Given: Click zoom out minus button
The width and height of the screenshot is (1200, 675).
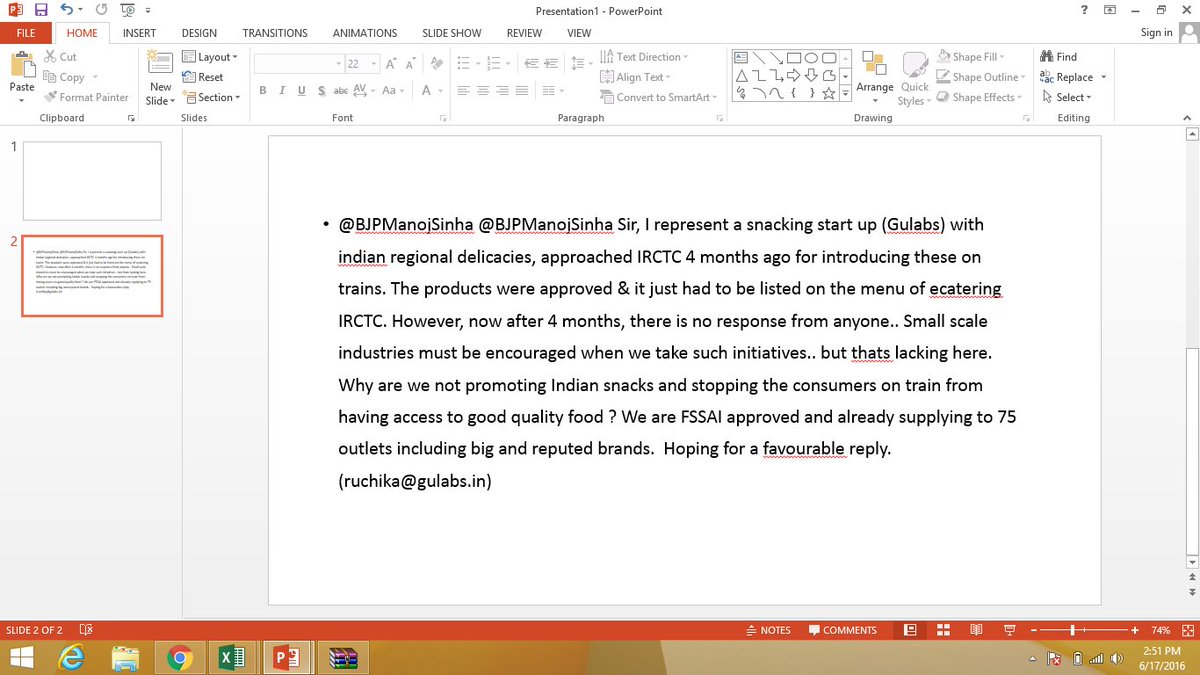Looking at the screenshot, I should (x=1035, y=630).
